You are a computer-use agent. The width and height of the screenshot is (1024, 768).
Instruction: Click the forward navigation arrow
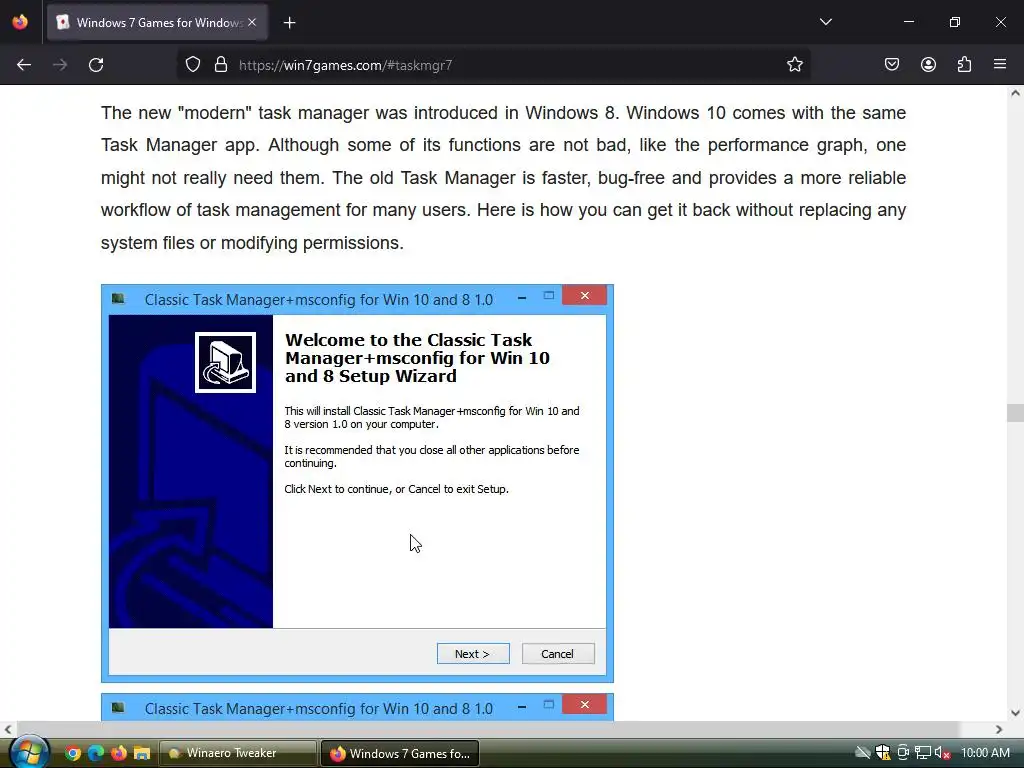(60, 65)
